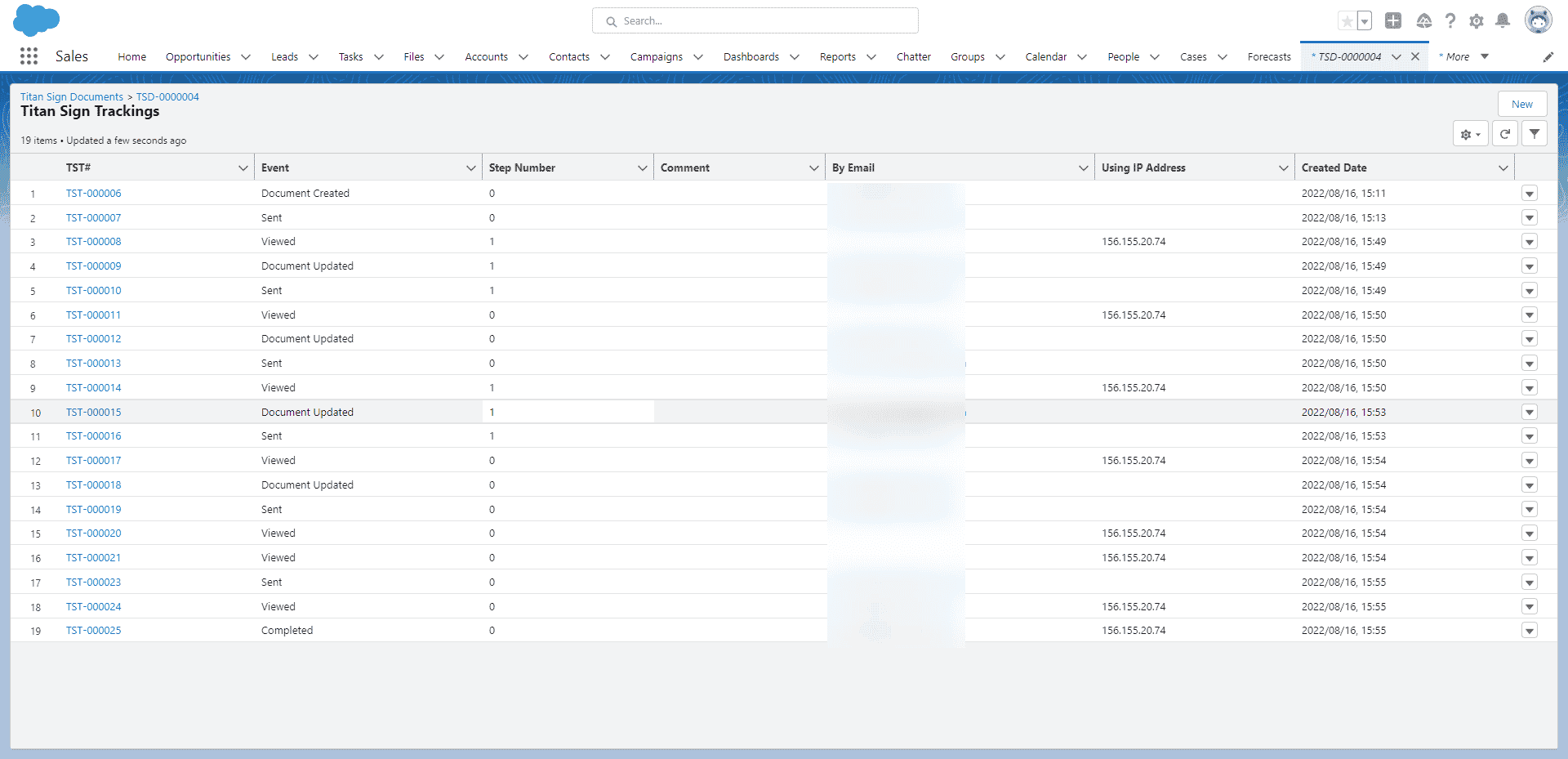This screenshot has height=759, width=1568.
Task: Edit navigation bar with pencil icon
Action: coord(1548,57)
